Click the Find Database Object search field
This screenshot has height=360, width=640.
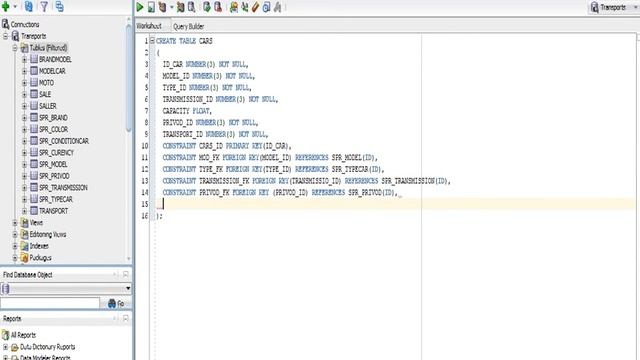pos(50,303)
